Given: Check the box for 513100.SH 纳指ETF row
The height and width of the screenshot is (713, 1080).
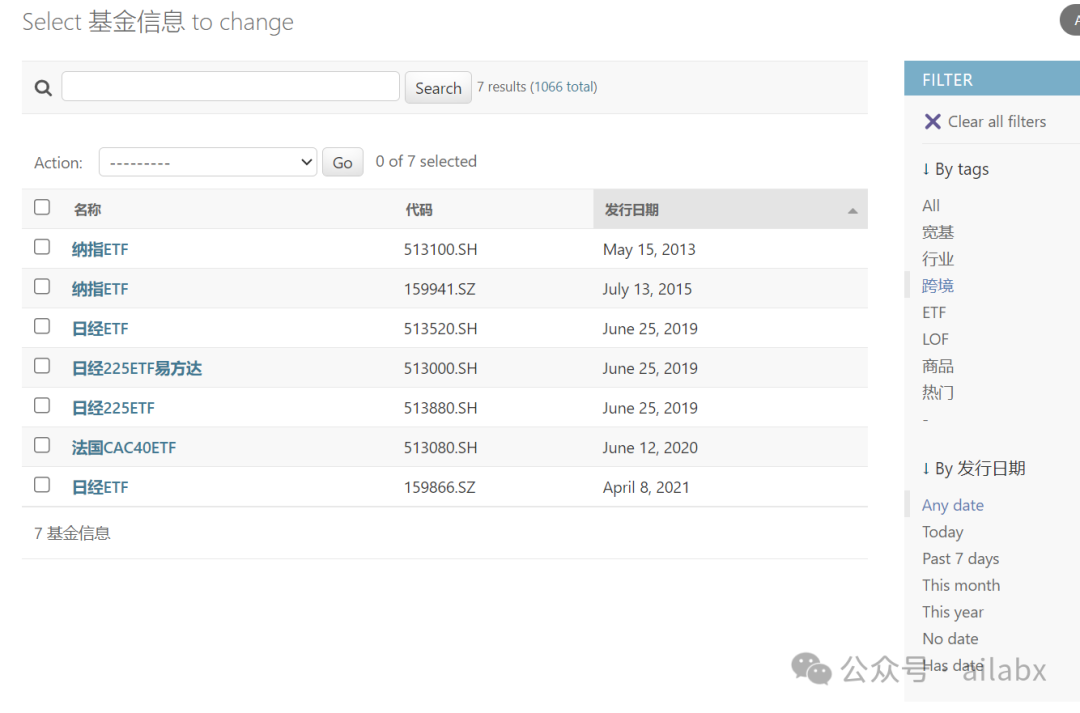Looking at the screenshot, I should point(42,247).
